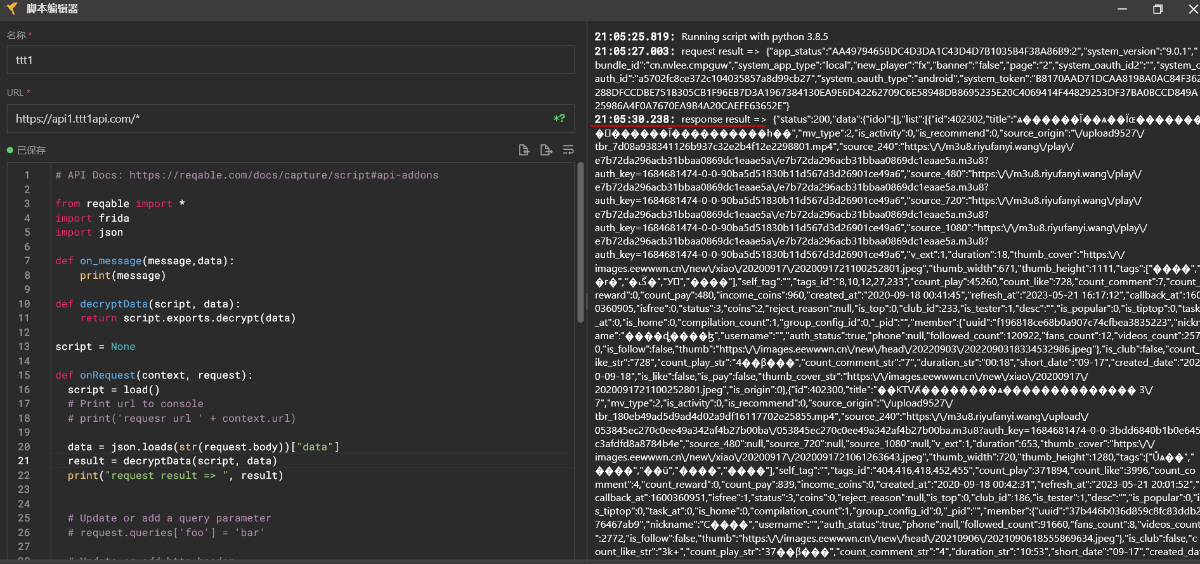1200x564 pixels.
Task: Click the '# Print url to console' comment
Action: pyautogui.click(x=135, y=404)
